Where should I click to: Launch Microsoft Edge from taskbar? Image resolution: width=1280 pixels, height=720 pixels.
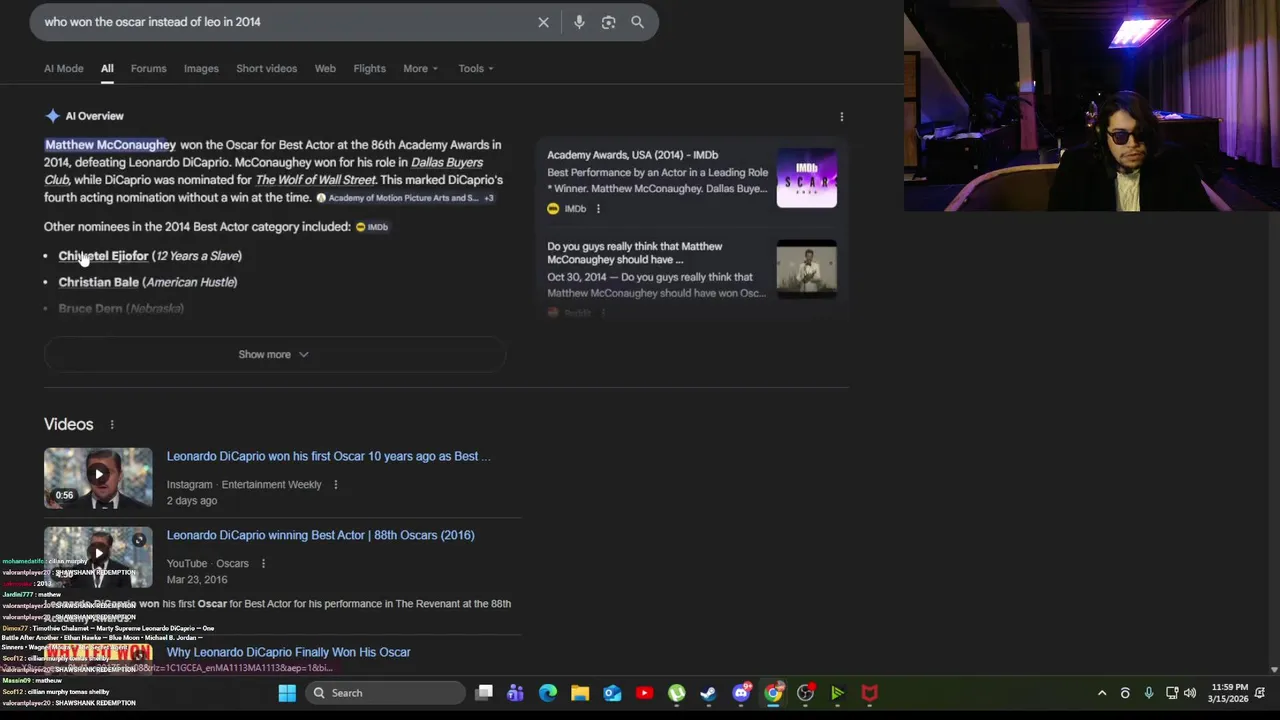coord(548,693)
